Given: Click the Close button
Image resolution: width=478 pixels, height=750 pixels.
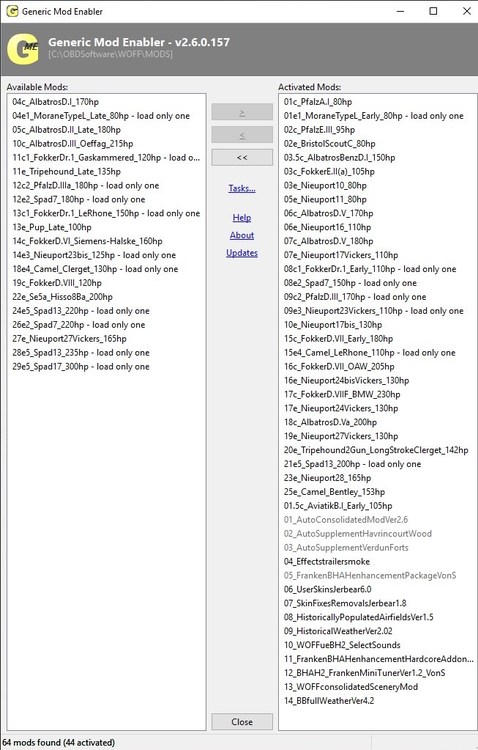Looking at the screenshot, I should 242,722.
